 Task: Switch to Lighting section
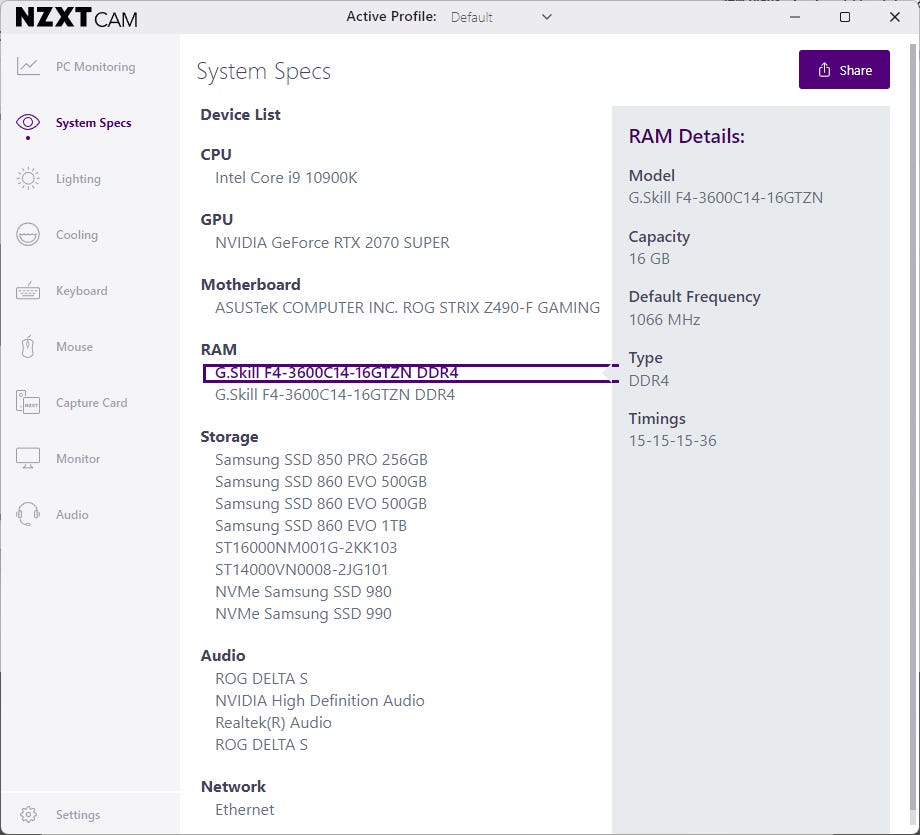[x=78, y=178]
